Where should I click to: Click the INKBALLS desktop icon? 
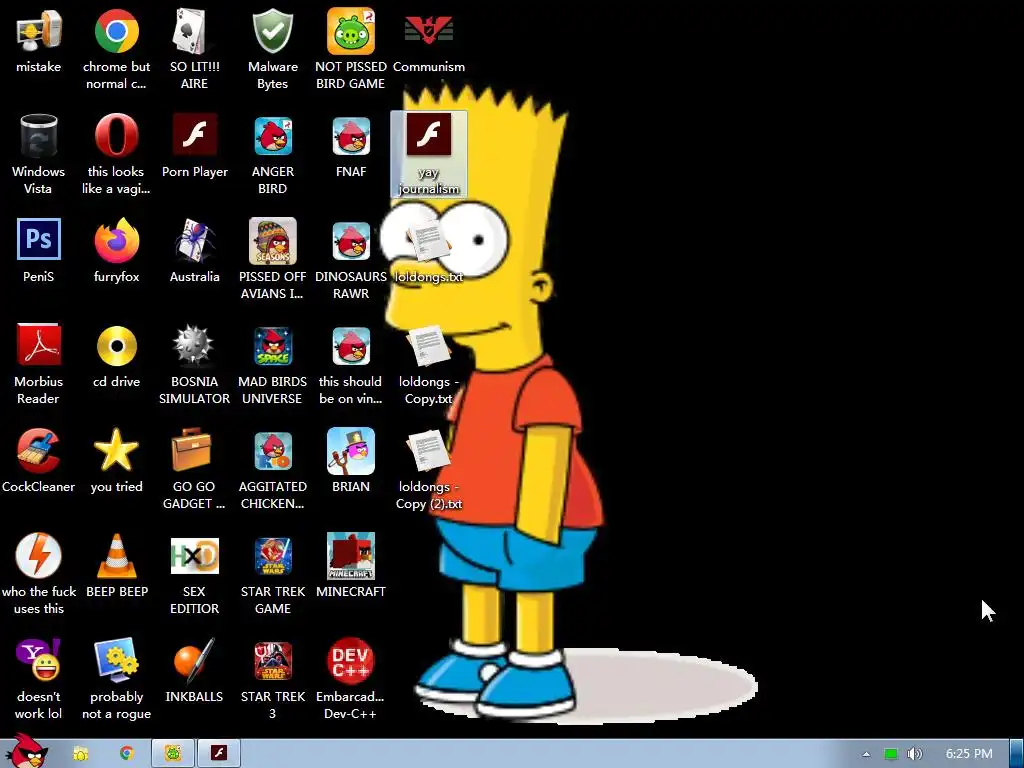[194, 660]
